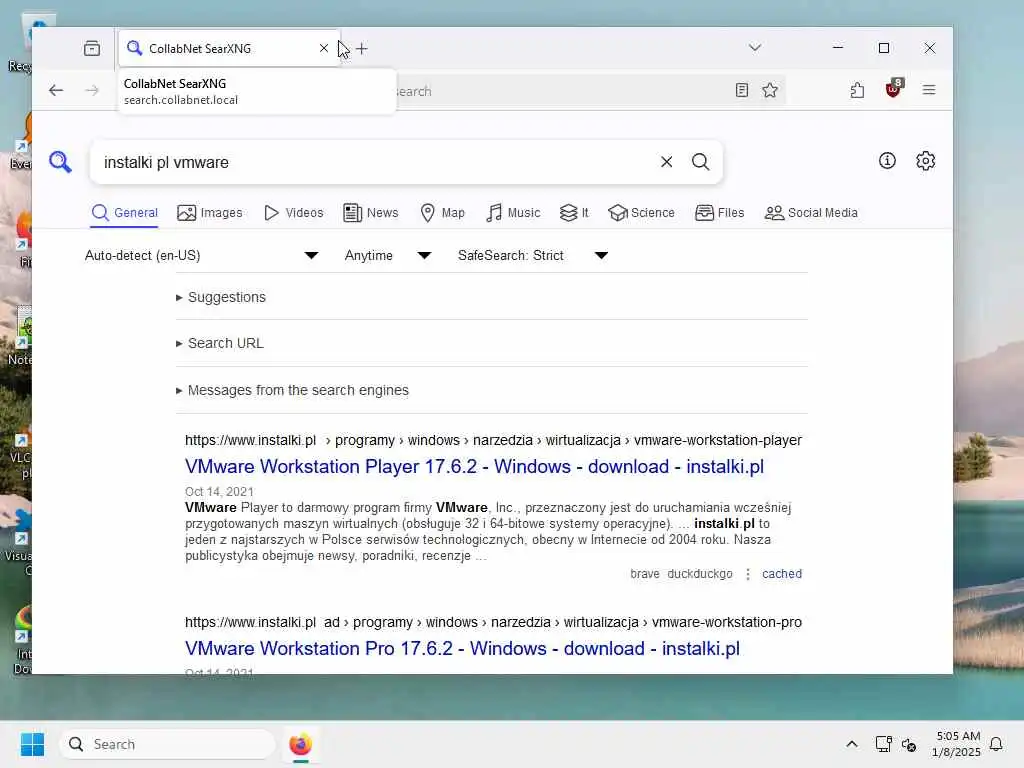Switch to the Social Media category
1024x768 pixels.
point(810,213)
